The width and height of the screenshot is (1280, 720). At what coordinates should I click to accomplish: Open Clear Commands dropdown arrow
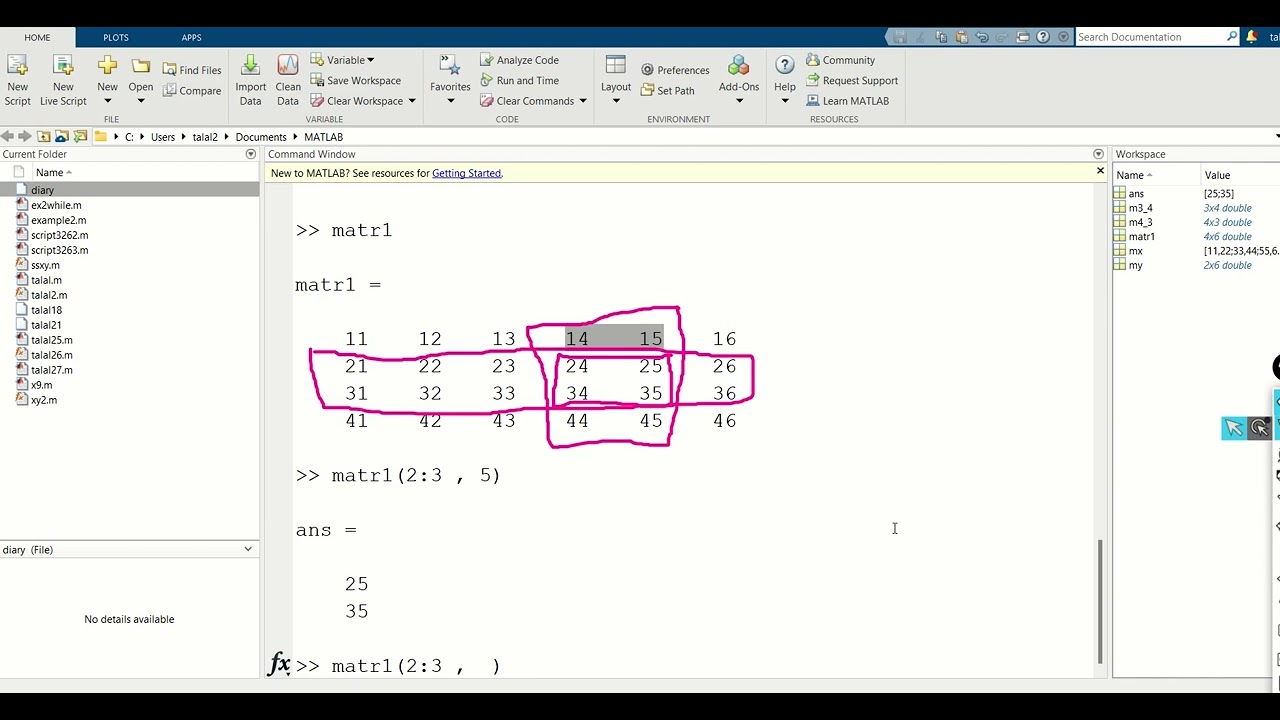click(x=582, y=101)
